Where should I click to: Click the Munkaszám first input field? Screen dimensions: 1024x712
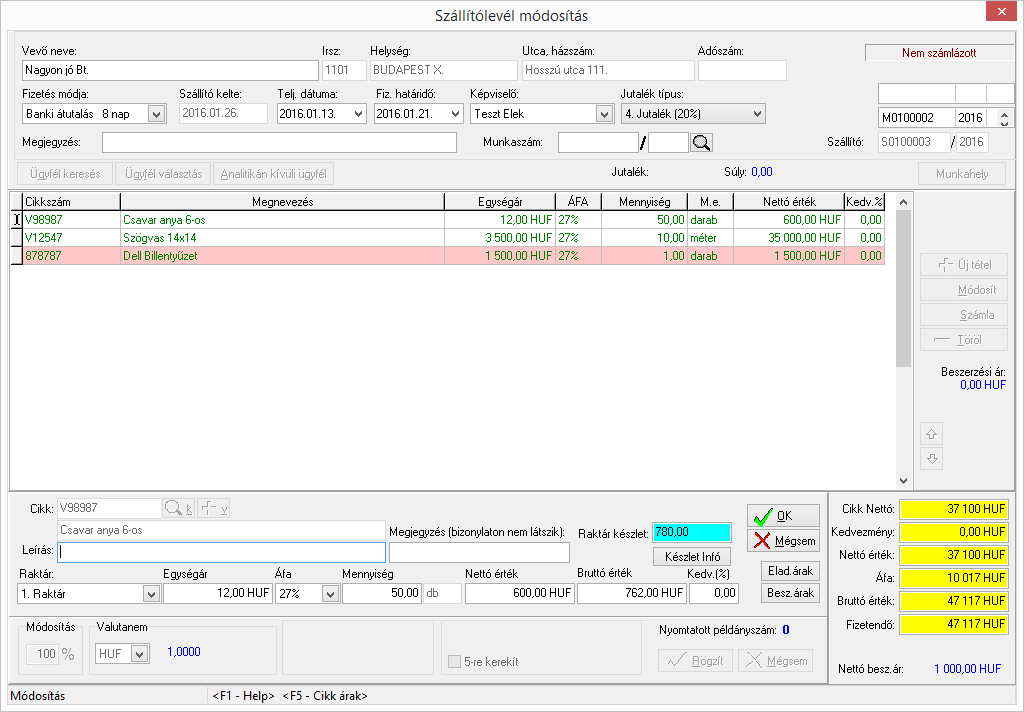598,142
